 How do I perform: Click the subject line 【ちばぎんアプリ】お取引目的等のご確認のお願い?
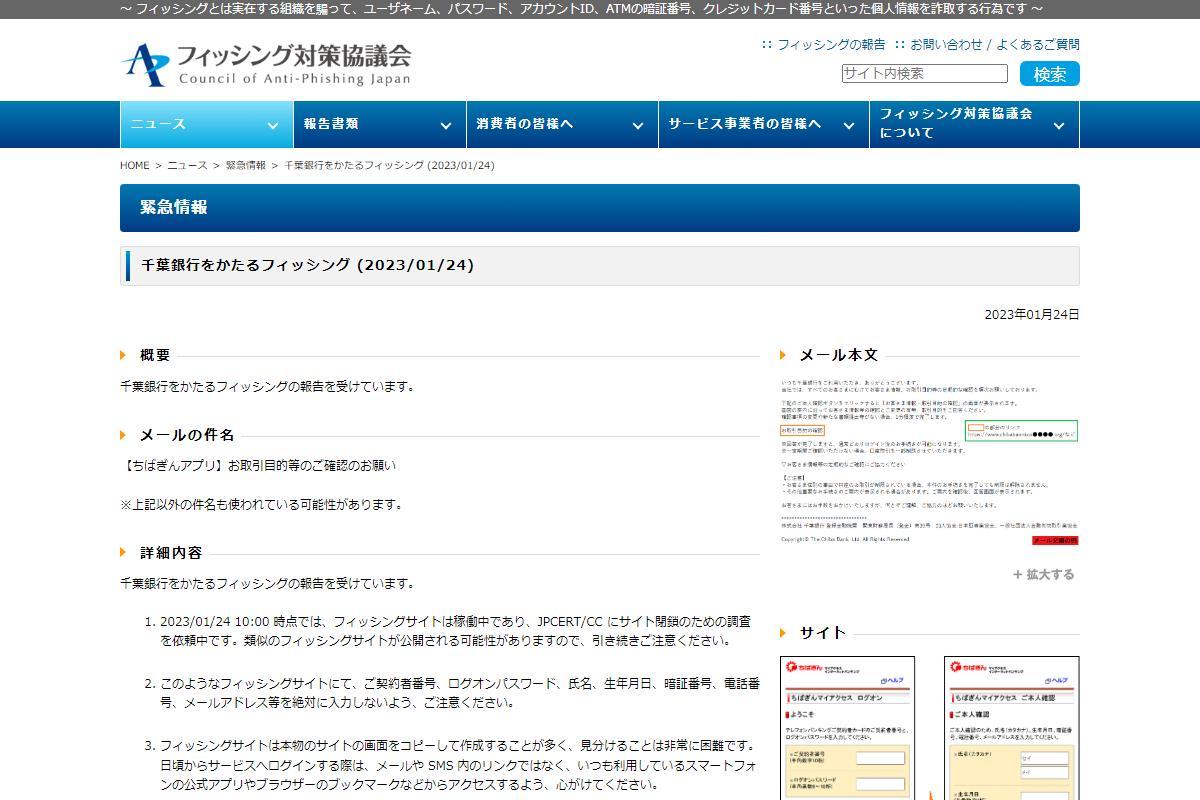[x=258, y=465]
